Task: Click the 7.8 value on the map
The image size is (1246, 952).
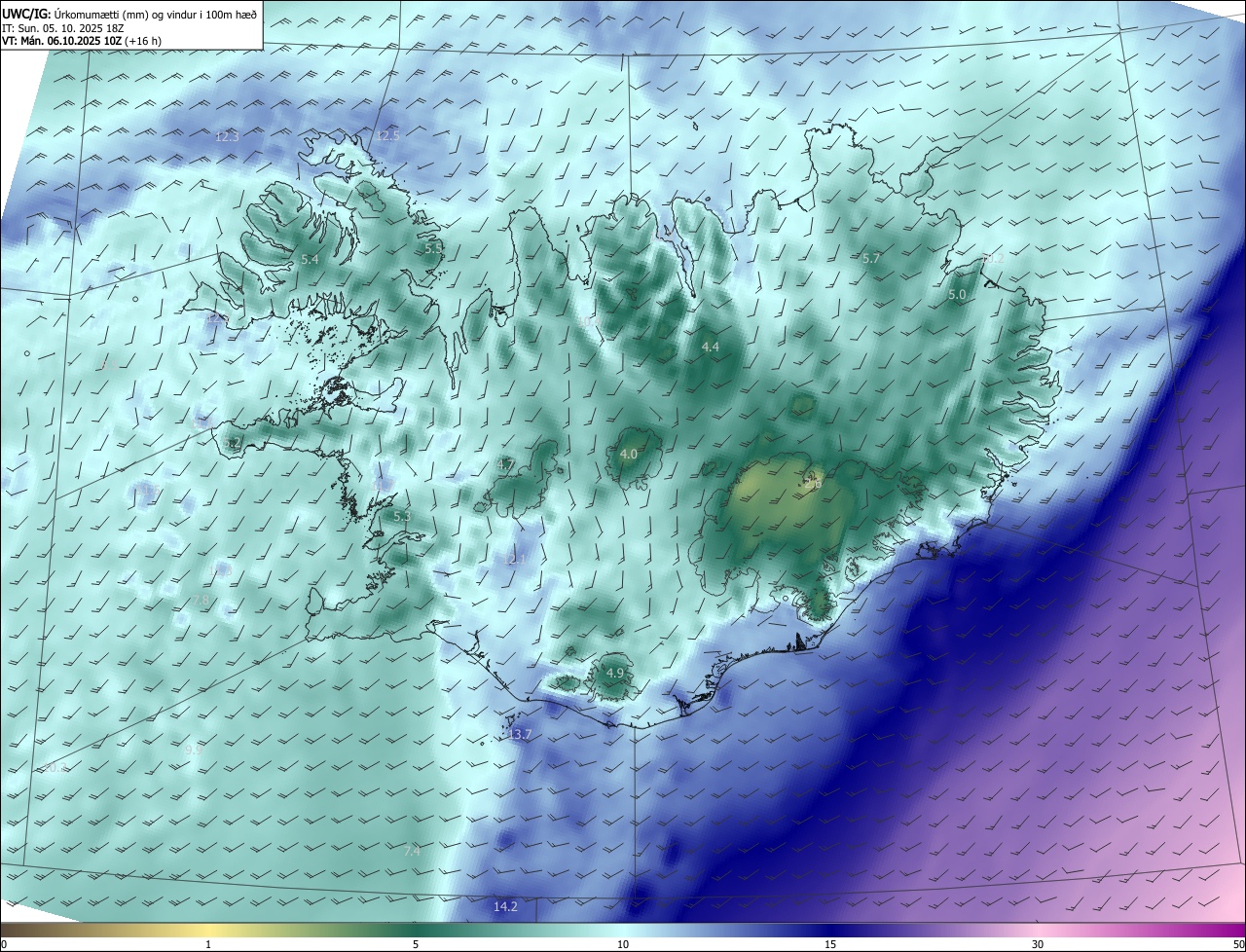Action: (x=200, y=601)
